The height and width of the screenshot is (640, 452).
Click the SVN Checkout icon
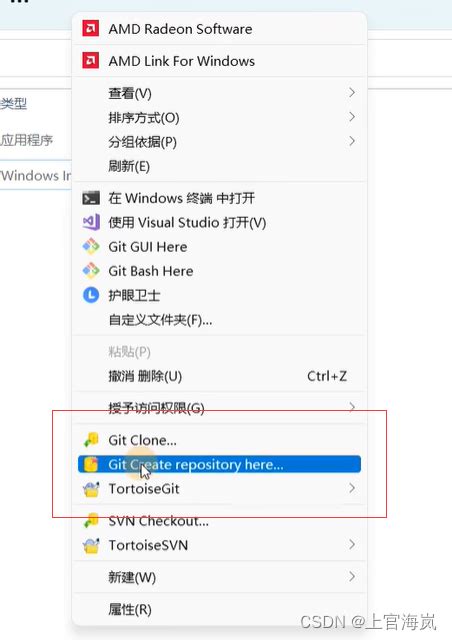(x=91, y=520)
